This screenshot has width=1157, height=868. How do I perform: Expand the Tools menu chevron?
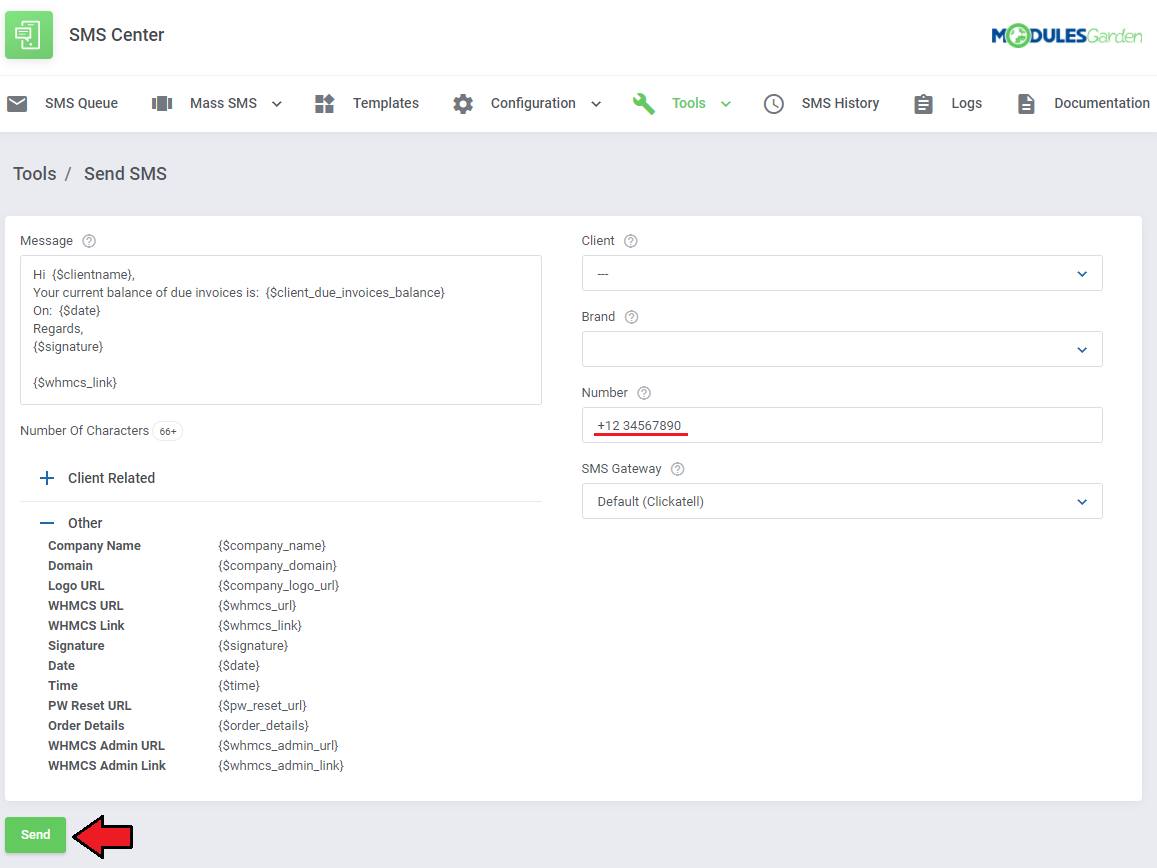[x=726, y=104]
